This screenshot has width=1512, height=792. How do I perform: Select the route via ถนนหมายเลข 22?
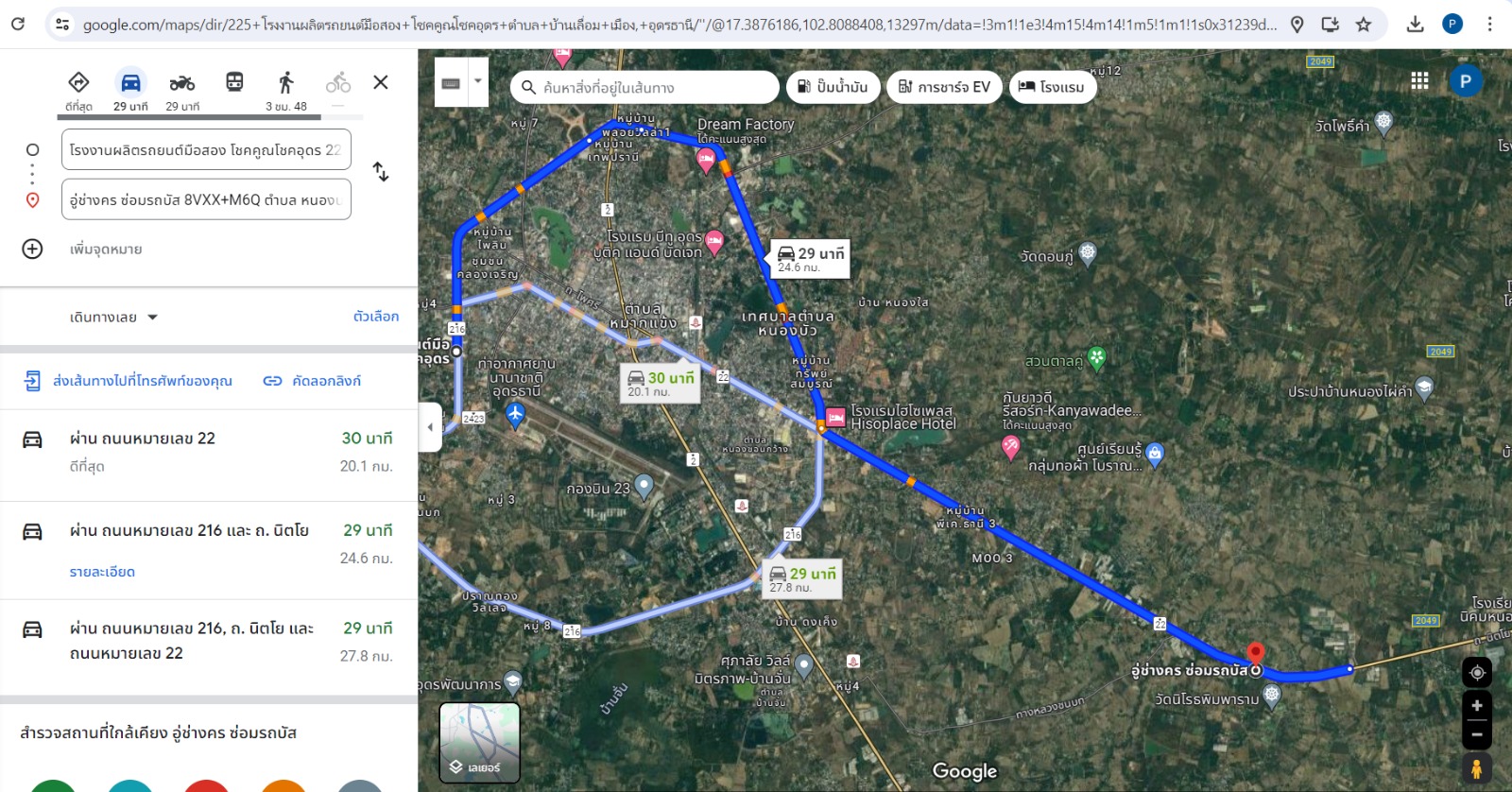tap(209, 453)
